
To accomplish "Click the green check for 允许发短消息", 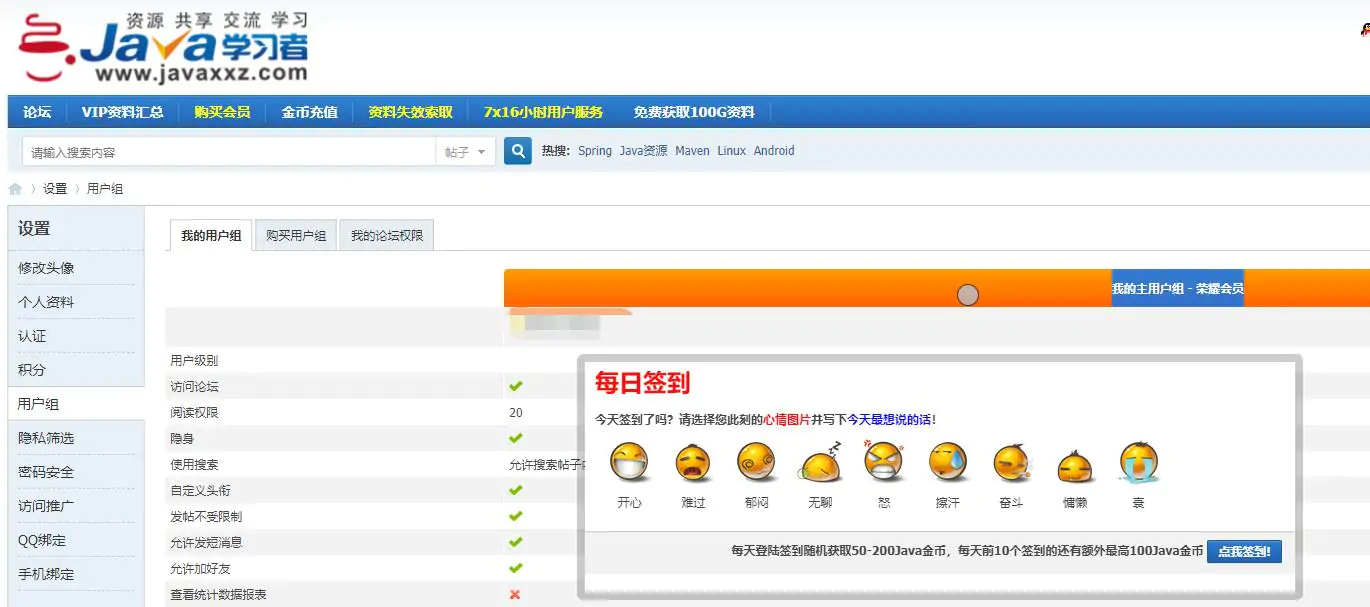I will pyautogui.click(x=516, y=542).
